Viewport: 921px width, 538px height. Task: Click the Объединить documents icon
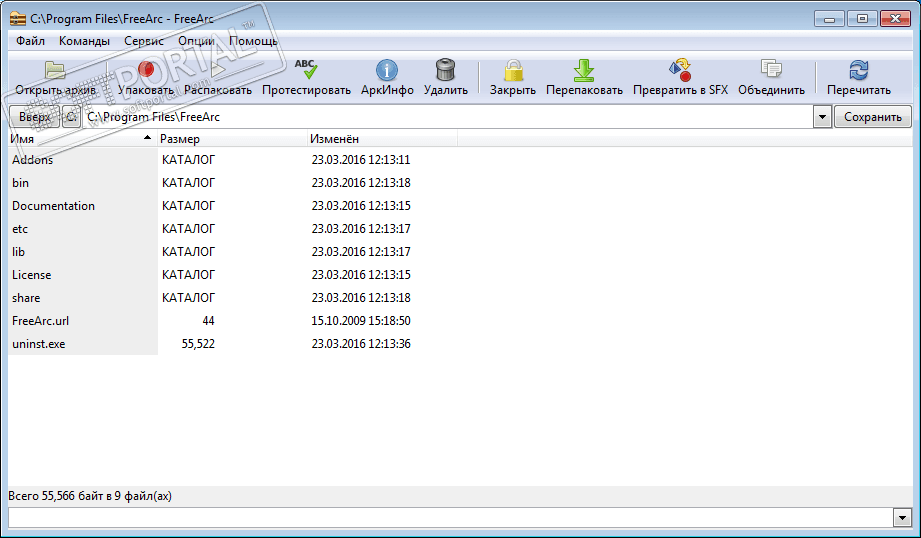tap(771, 69)
